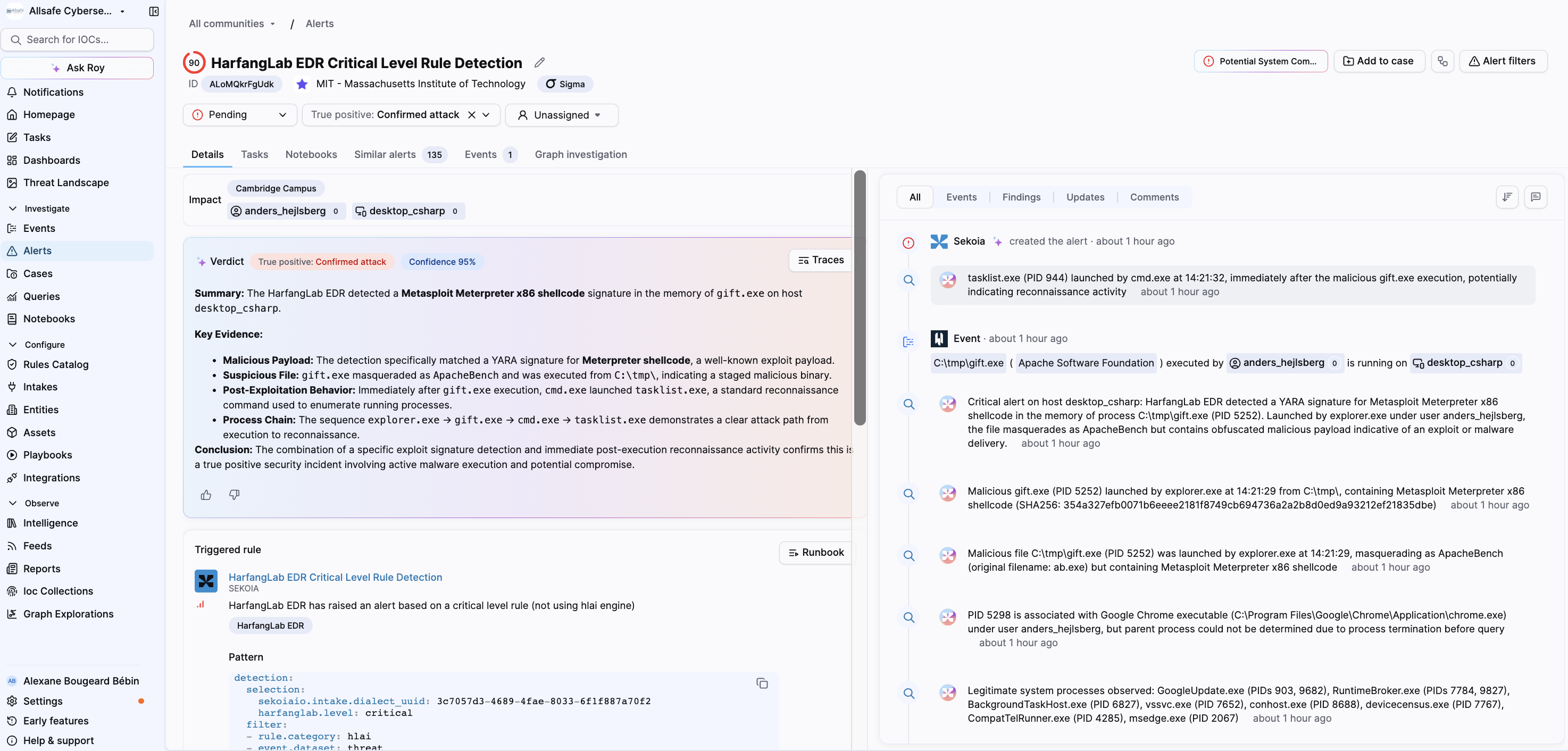Expand the verdict dropdown chevron

[x=486, y=114]
